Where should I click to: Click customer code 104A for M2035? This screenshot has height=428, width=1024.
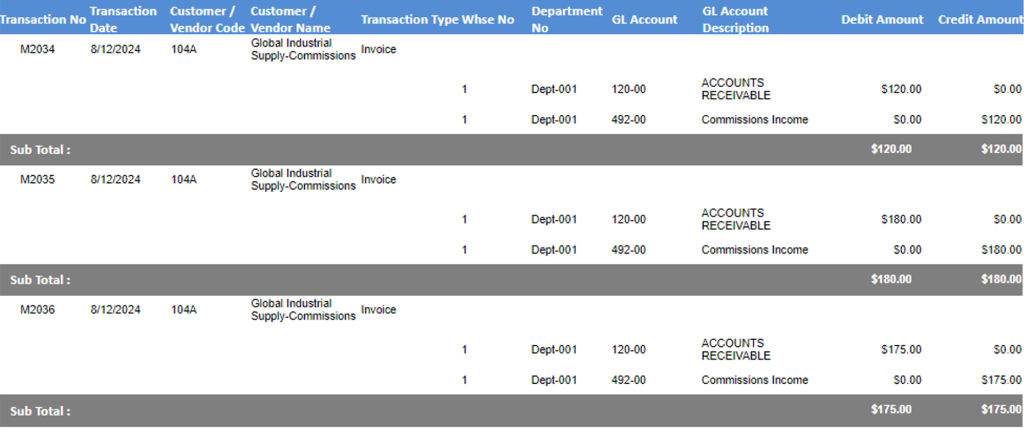184,180
